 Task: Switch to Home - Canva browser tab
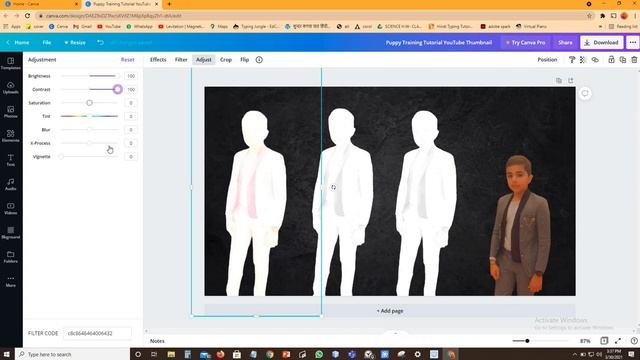click(41, 4)
